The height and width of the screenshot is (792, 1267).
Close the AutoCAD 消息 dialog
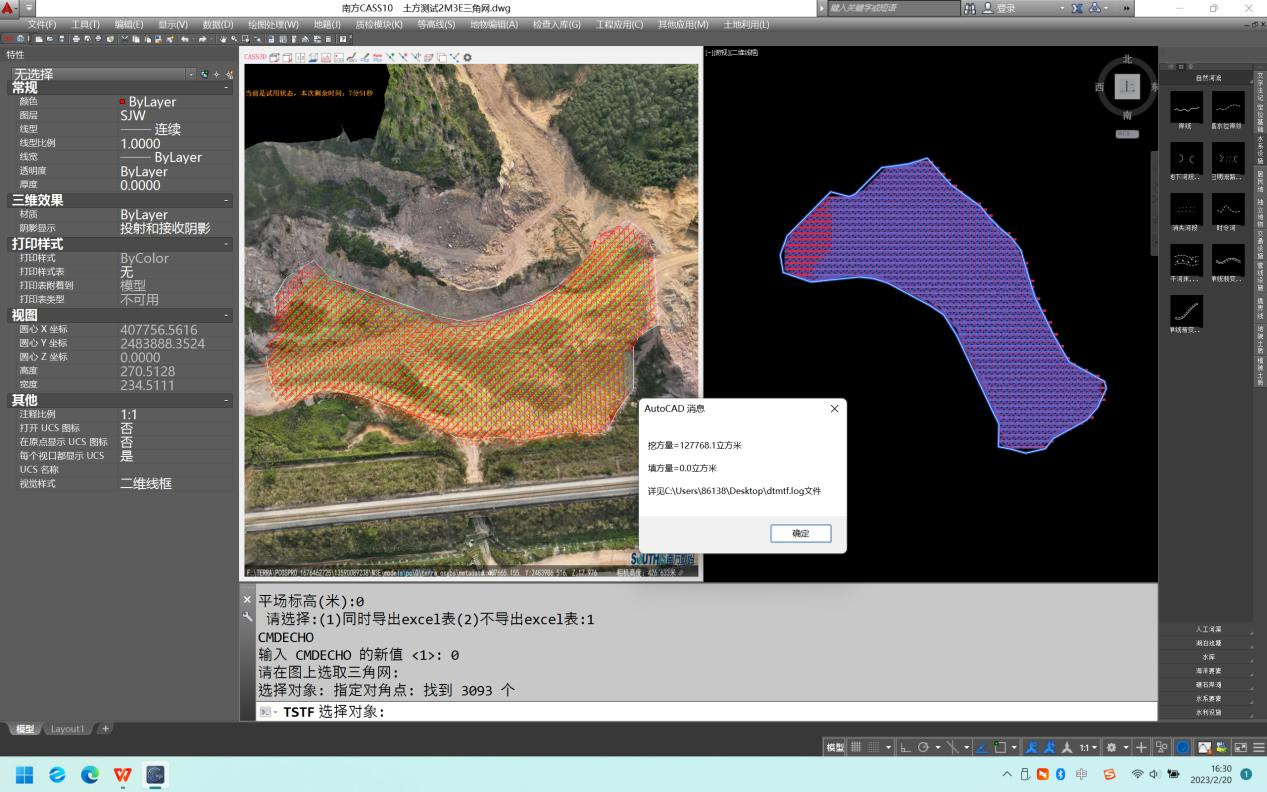pos(834,409)
